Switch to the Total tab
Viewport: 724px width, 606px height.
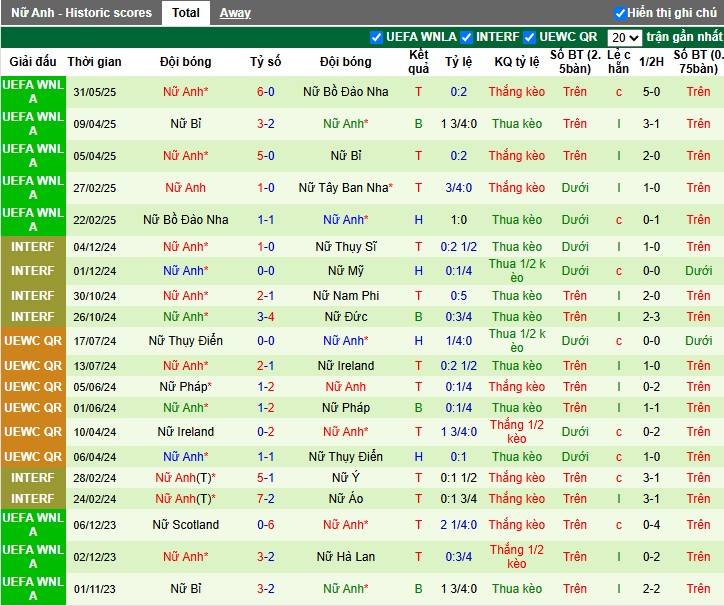[186, 12]
